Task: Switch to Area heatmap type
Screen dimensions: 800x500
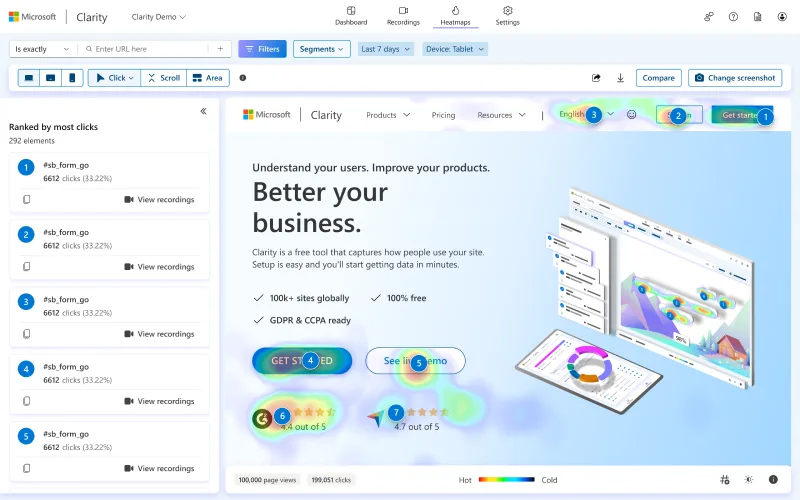Action: (x=208, y=78)
